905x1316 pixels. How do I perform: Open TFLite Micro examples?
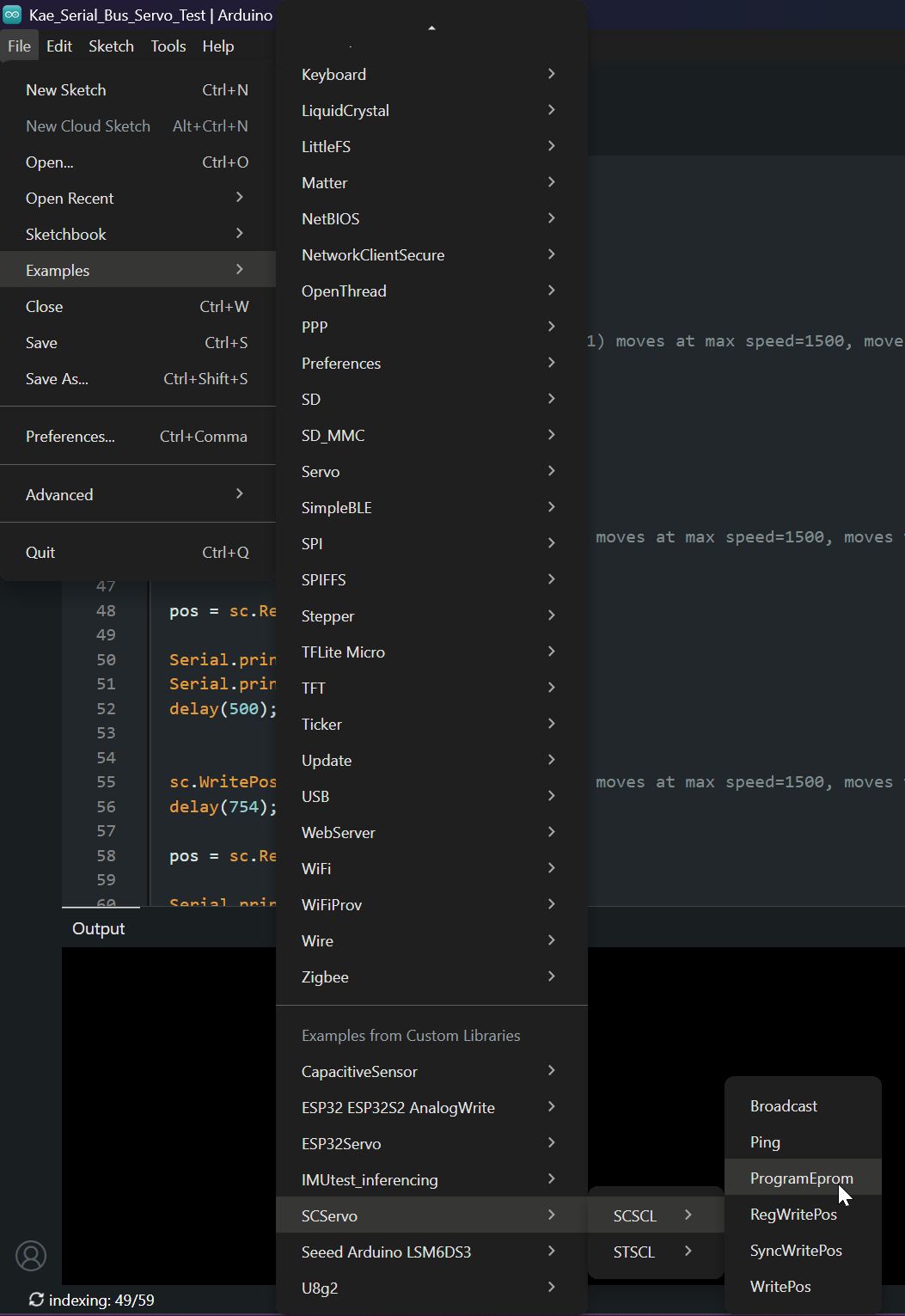coord(431,652)
